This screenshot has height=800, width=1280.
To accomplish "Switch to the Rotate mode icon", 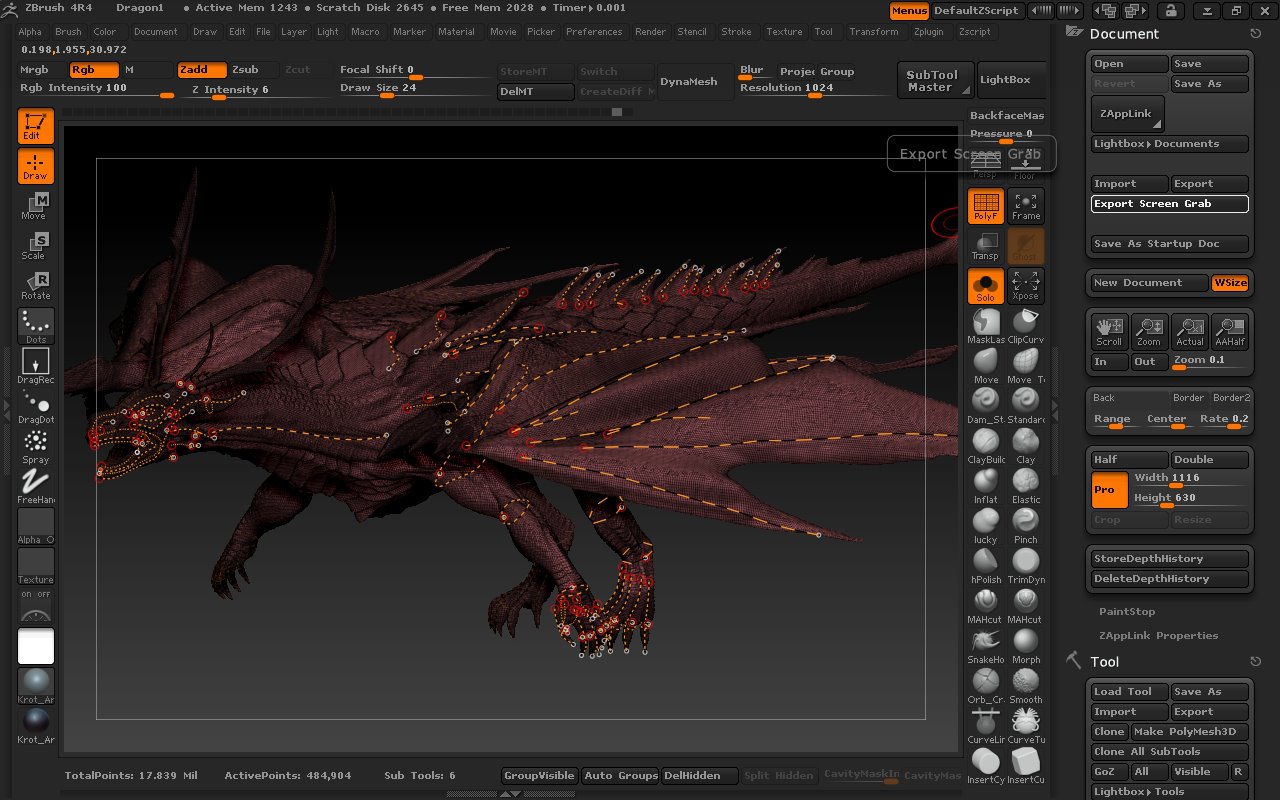I will click(35, 287).
